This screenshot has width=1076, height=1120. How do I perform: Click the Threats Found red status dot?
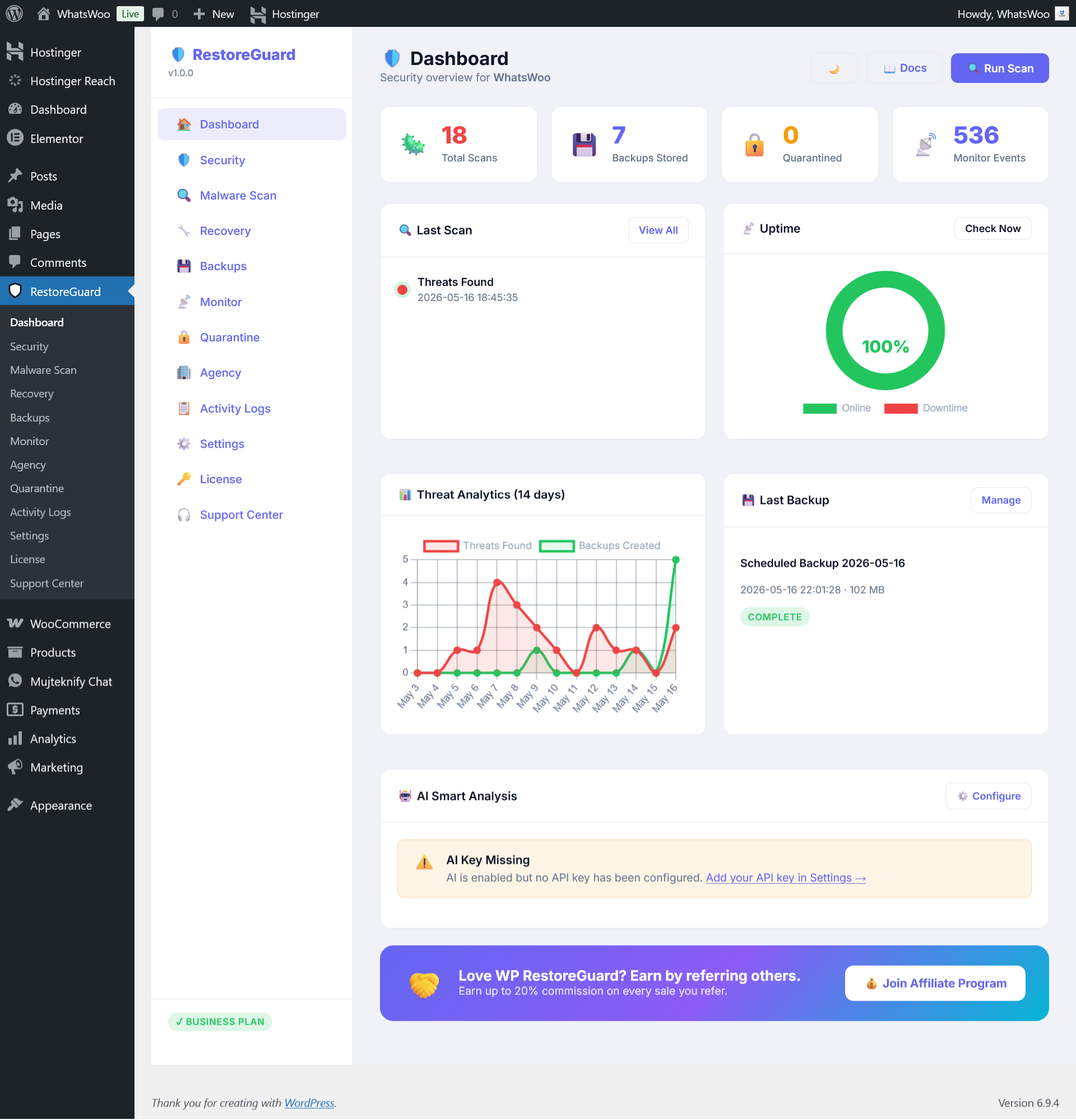(402, 290)
